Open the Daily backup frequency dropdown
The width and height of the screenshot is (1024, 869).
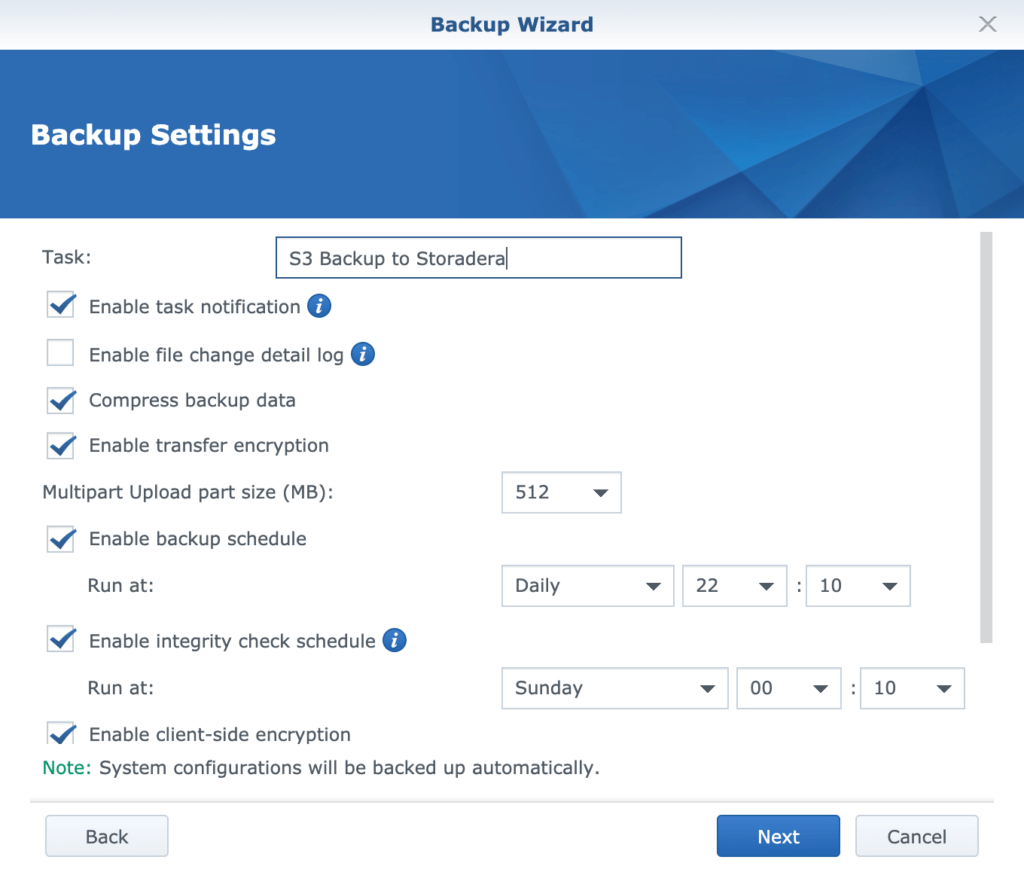tap(587, 586)
